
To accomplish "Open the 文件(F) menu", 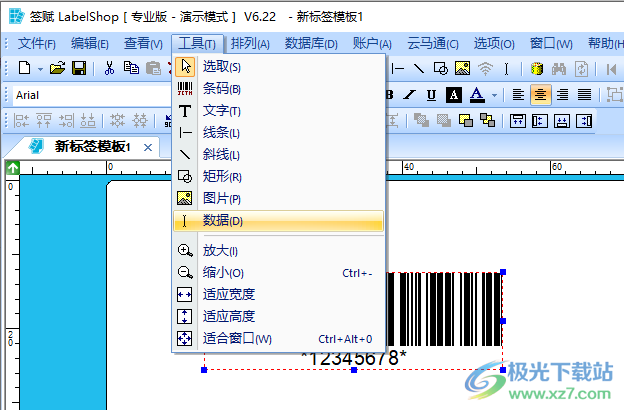I will [37, 43].
